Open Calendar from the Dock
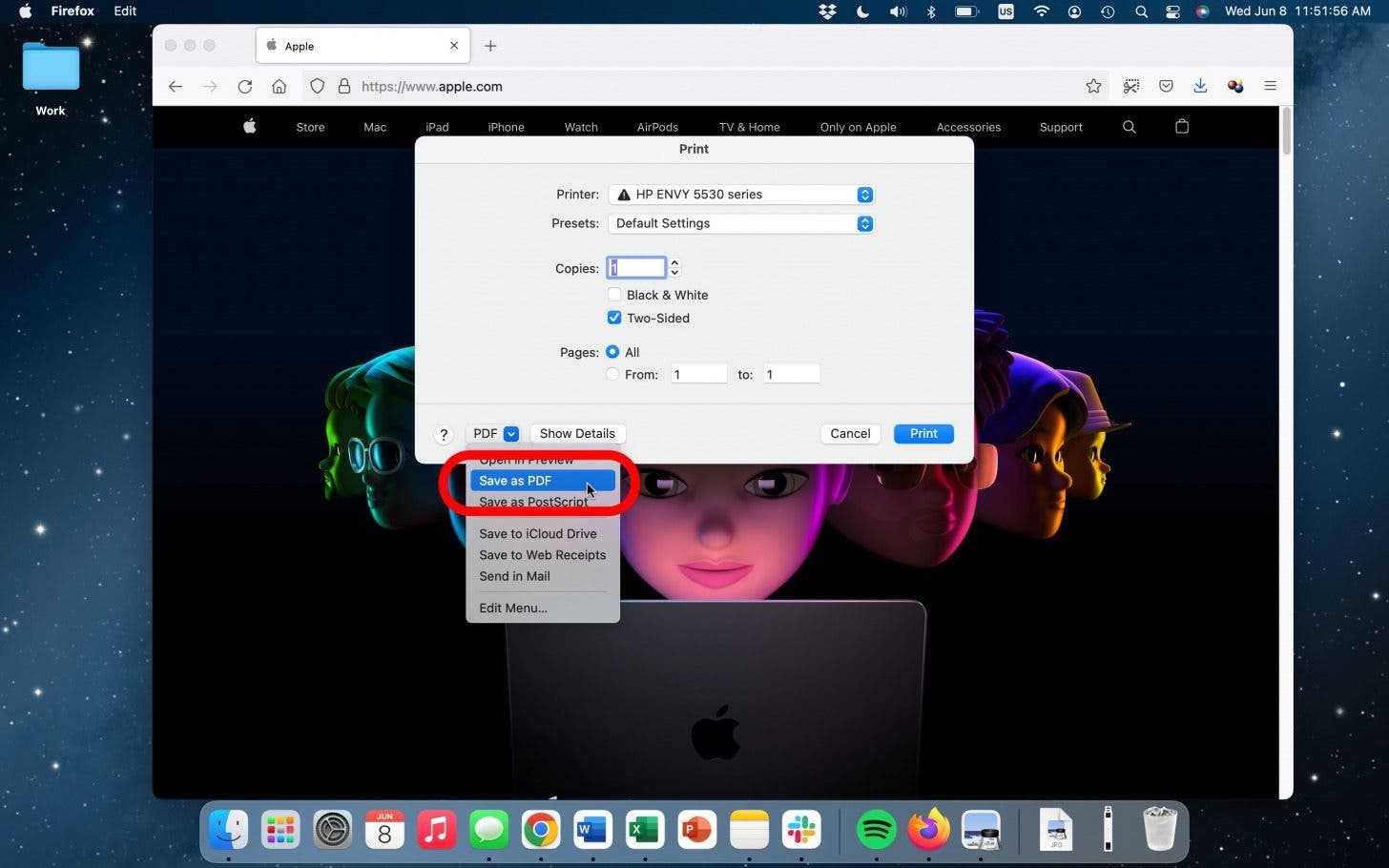The height and width of the screenshot is (868, 1389). tap(384, 830)
